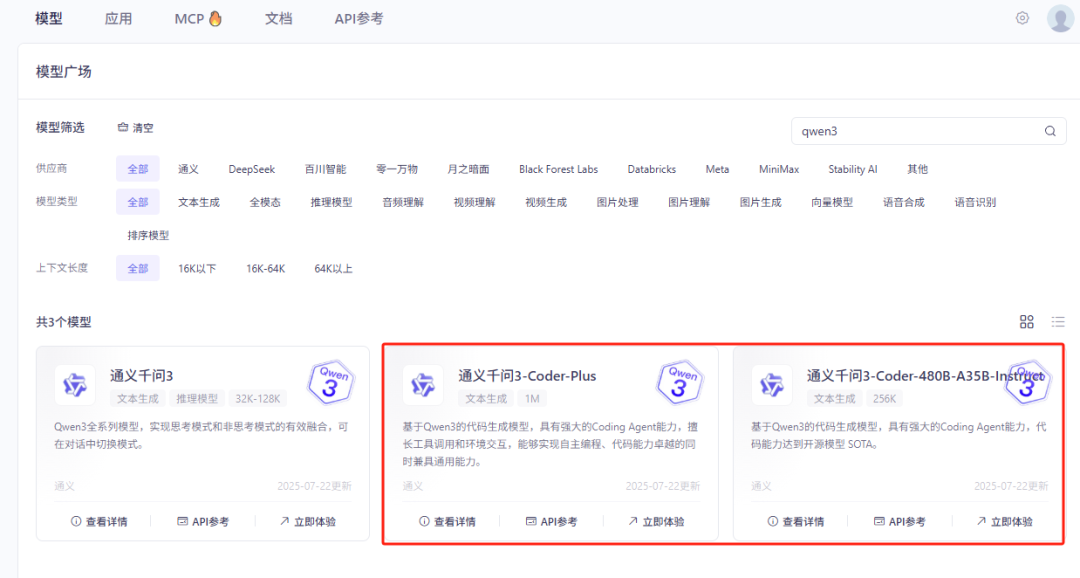Viewport: 1080px width, 578px height.
Task: Click API参考 on Coder-Plus card
Action: 552,522
